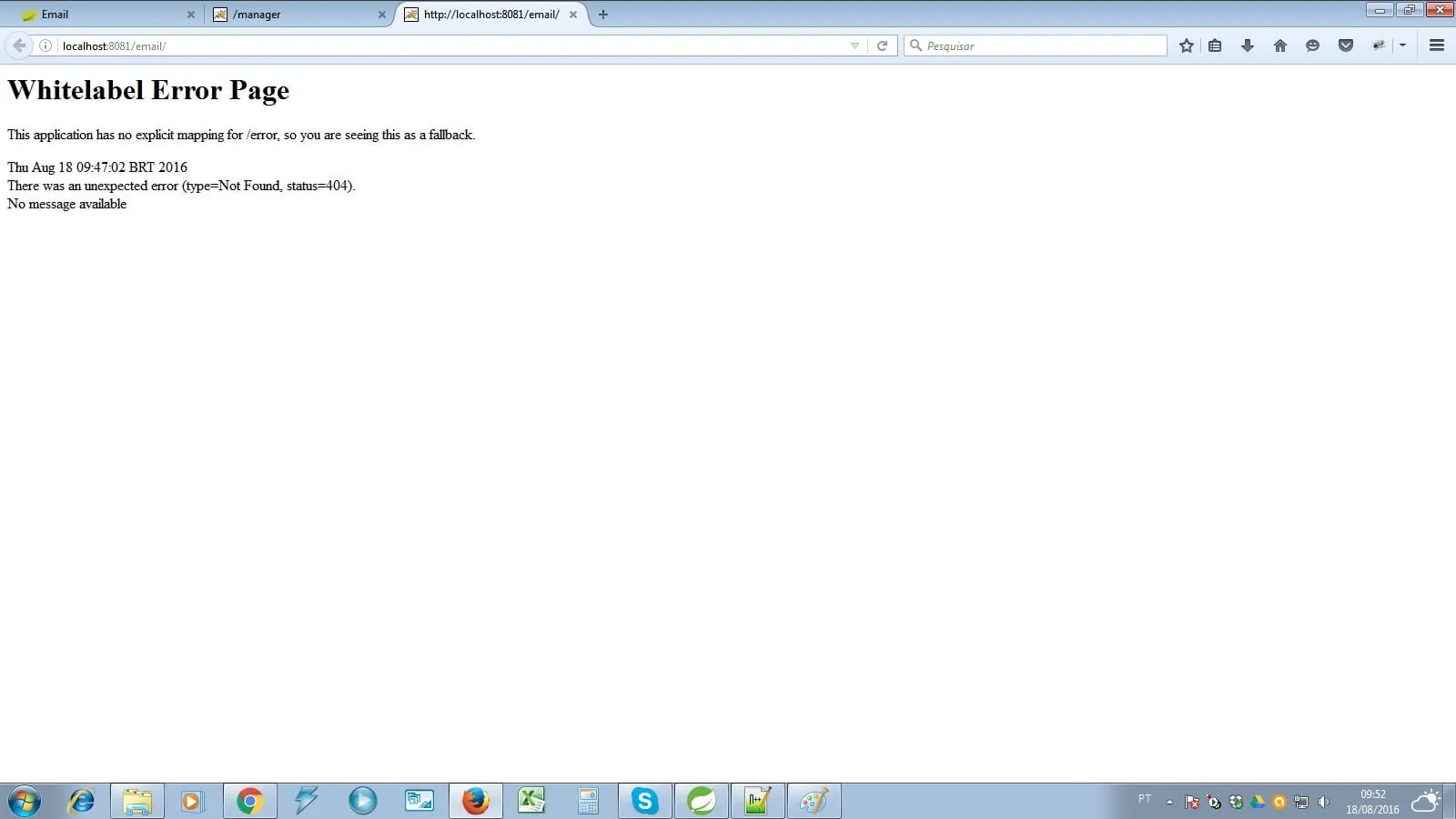
Task: Show hidden system tray icons
Action: [1169, 802]
